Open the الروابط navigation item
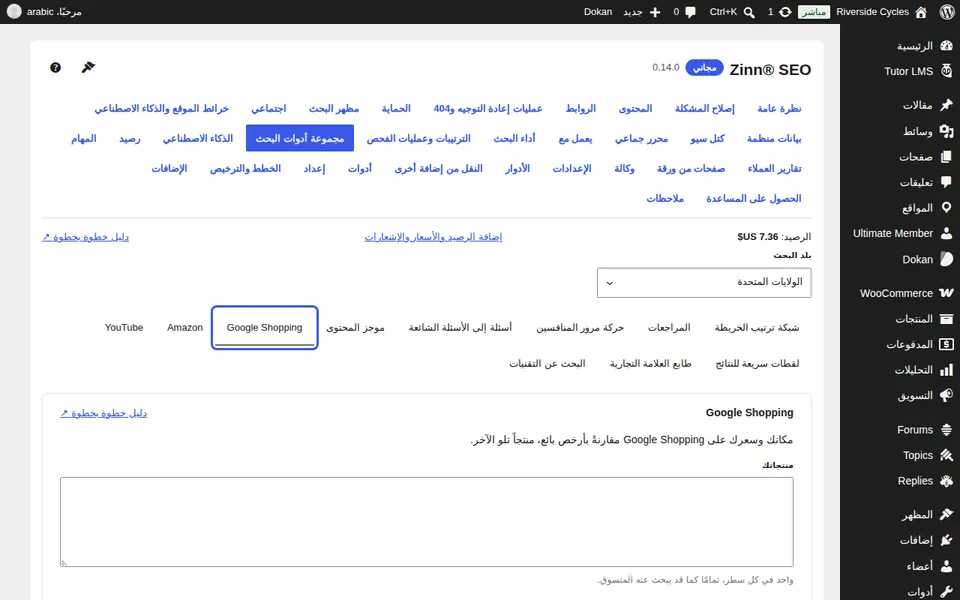This screenshot has height=600, width=960. [x=580, y=108]
